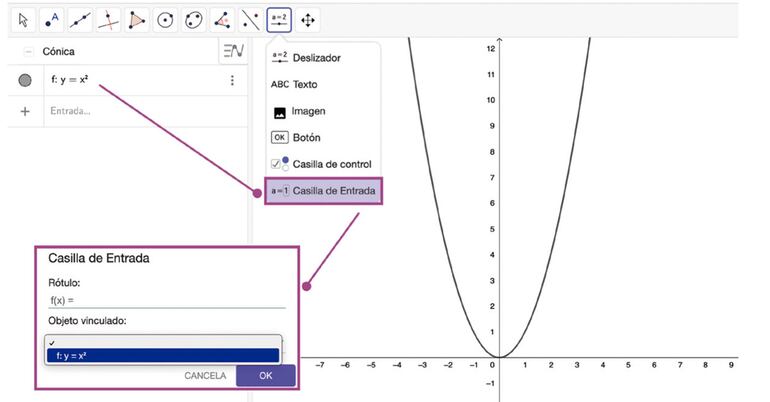Open three-dot options for f: y = x²
This screenshot has width=770, height=402.
click(232, 80)
